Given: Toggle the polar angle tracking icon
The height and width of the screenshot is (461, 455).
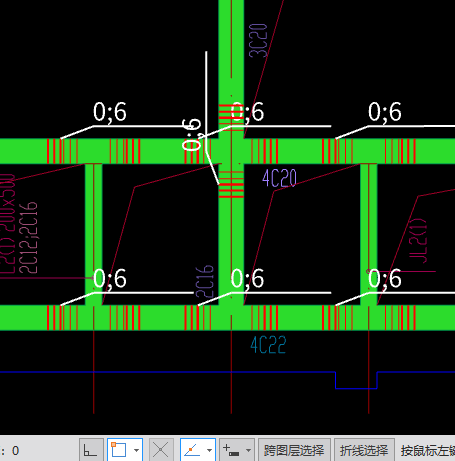Looking at the screenshot, I should (192, 450).
